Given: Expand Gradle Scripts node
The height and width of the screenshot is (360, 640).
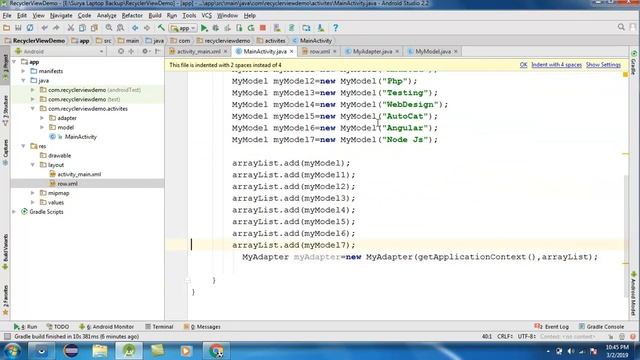Looking at the screenshot, I should click(x=14, y=212).
